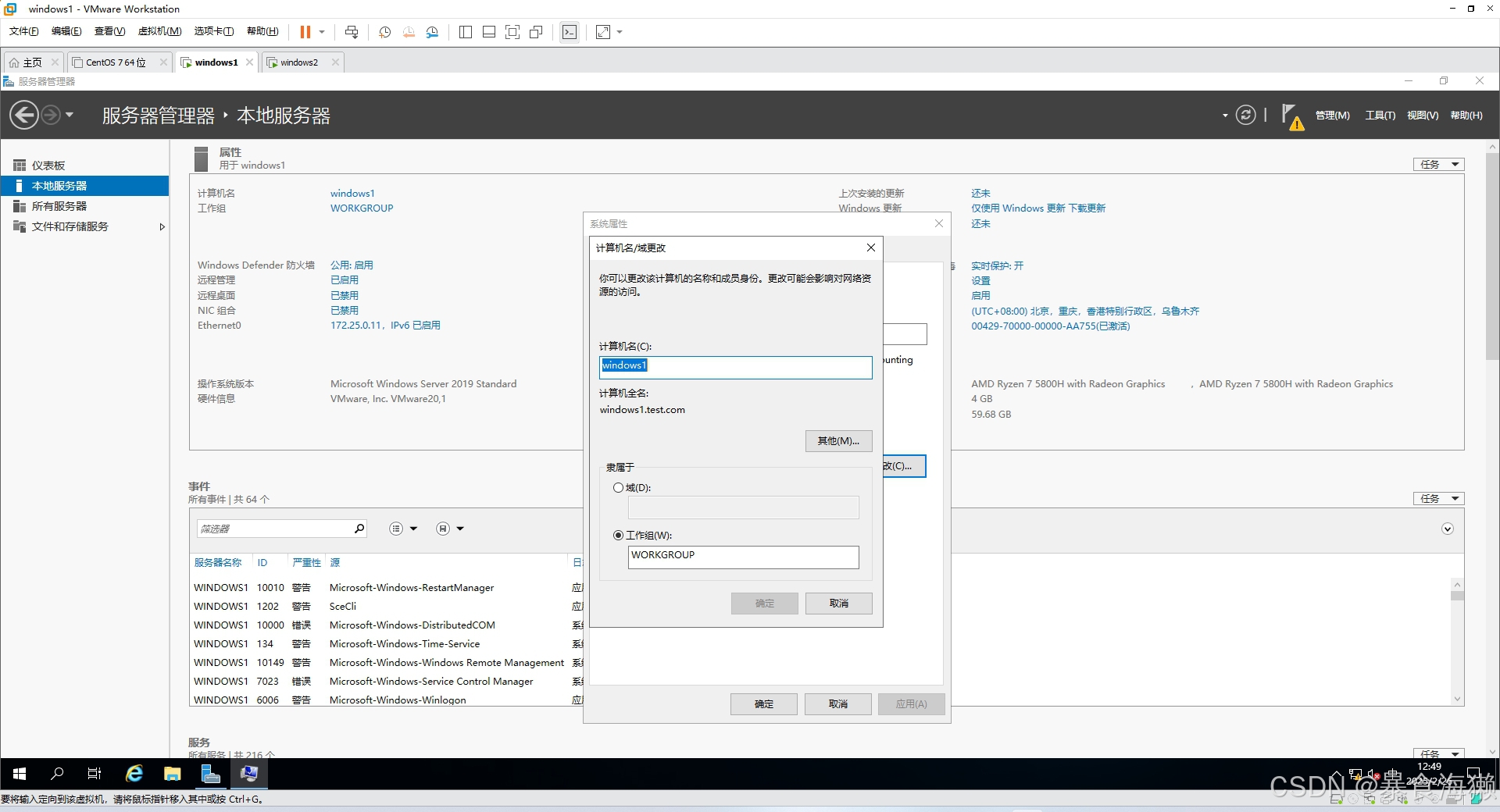The width and height of the screenshot is (1500, 812).
Task: Open the Server Manager notifications flag
Action: click(x=1292, y=116)
